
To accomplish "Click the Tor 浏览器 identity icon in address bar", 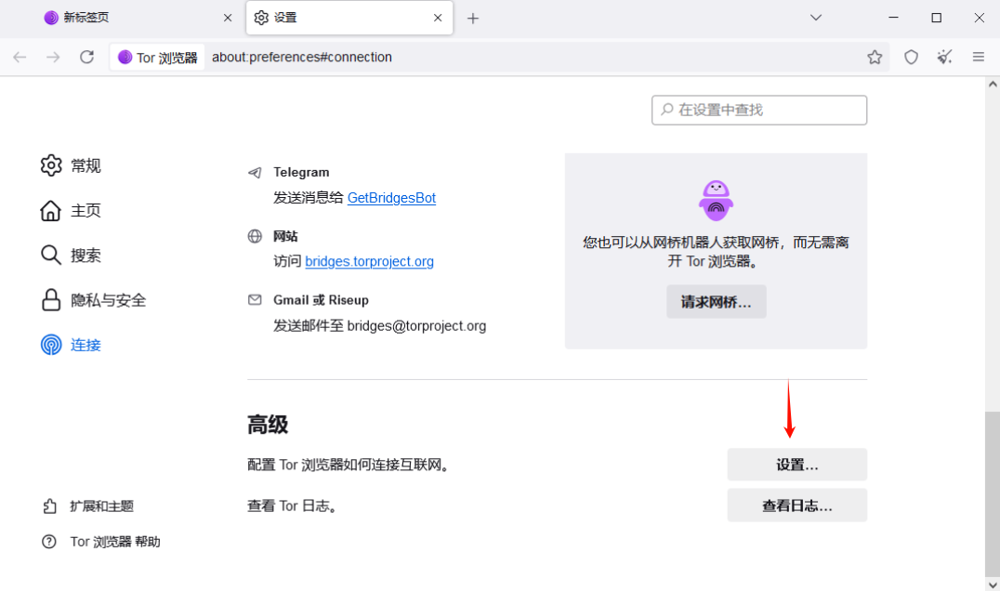I will click(157, 57).
